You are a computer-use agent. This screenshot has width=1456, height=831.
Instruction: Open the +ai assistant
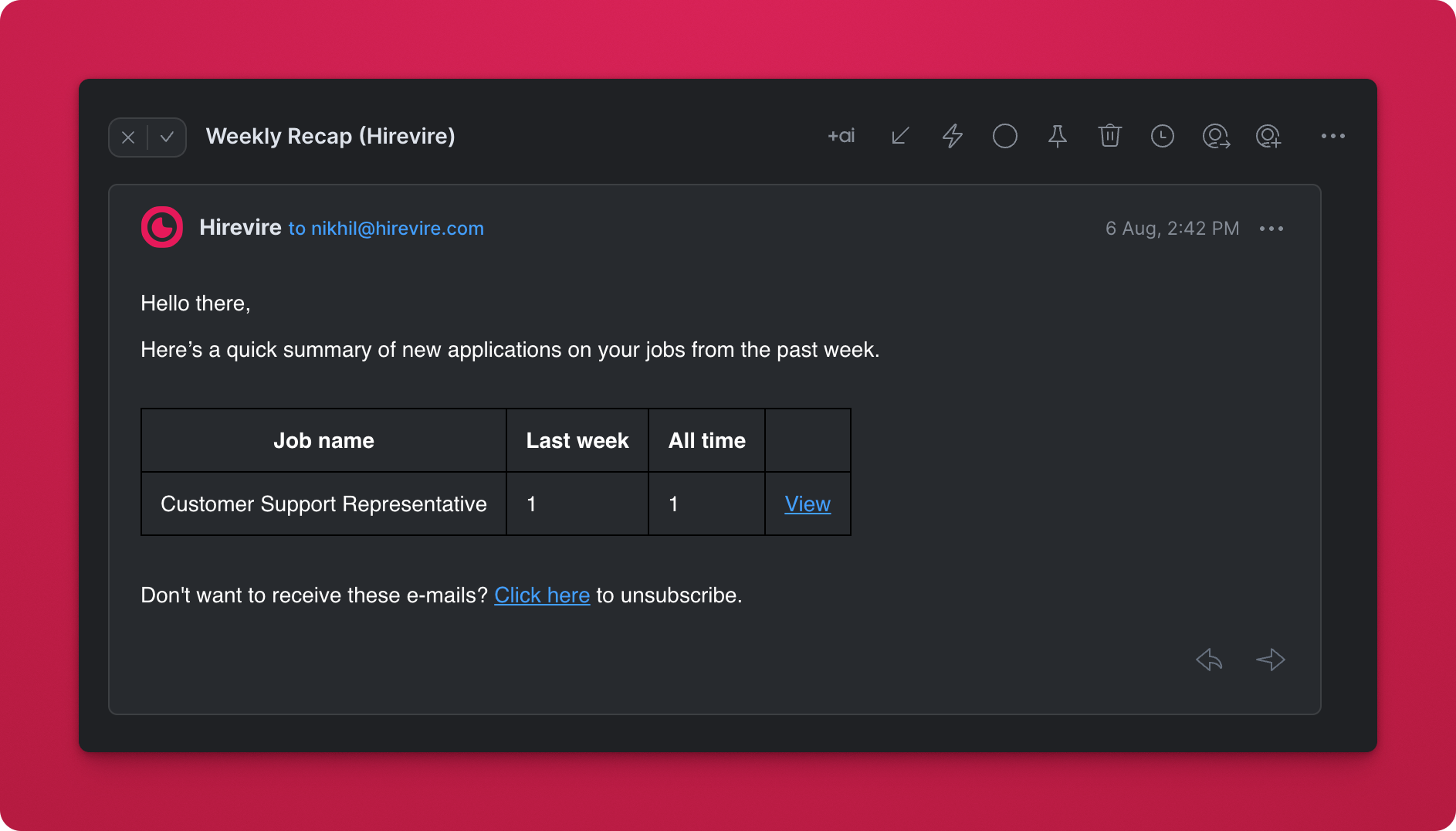[841, 137]
